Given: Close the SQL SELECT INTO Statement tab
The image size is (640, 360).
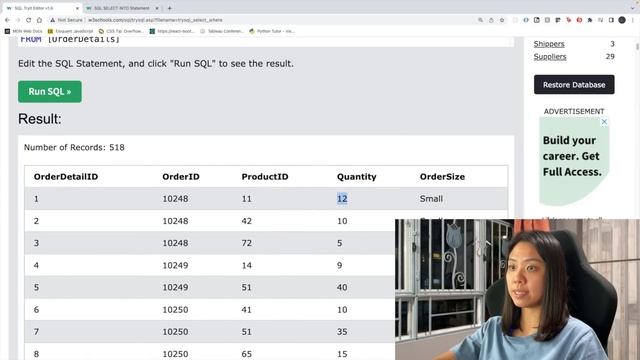Looking at the screenshot, I should (x=157, y=8).
